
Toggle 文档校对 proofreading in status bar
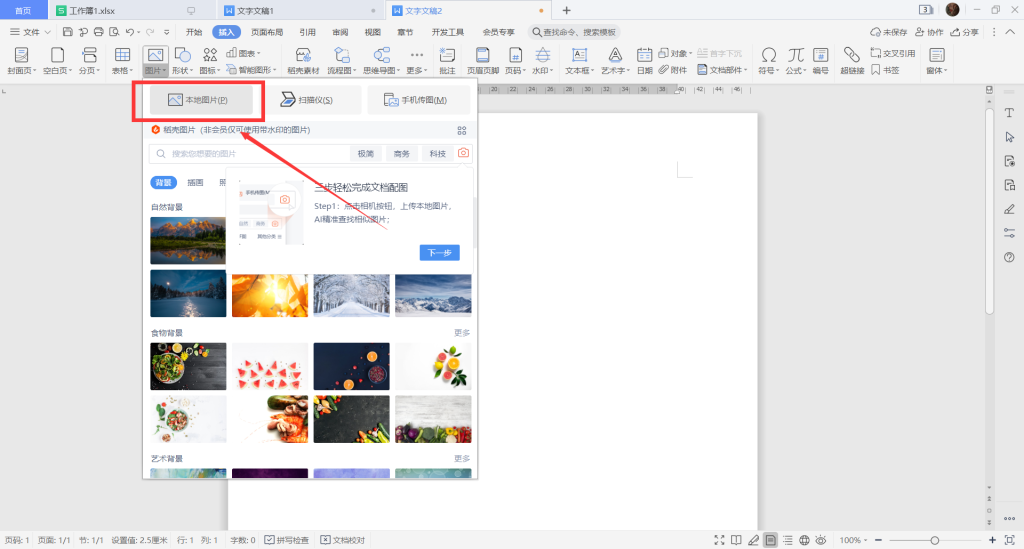pyautogui.click(x=342, y=540)
